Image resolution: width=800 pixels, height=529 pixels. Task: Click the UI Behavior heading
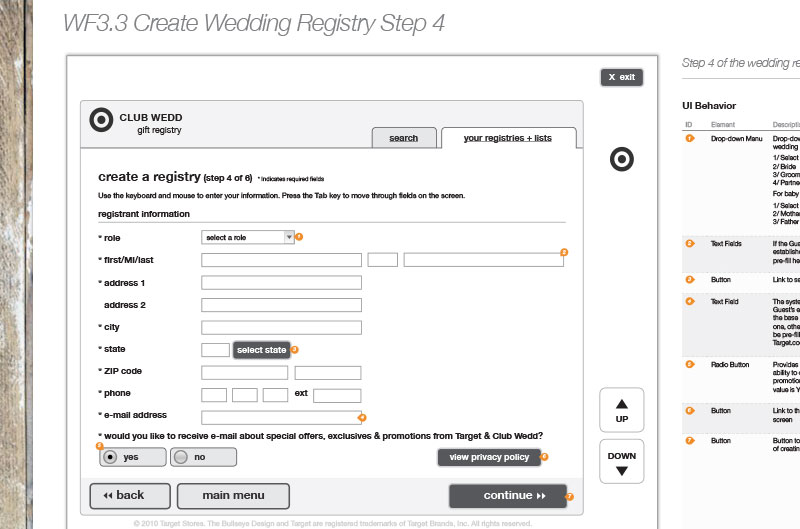[x=709, y=106]
